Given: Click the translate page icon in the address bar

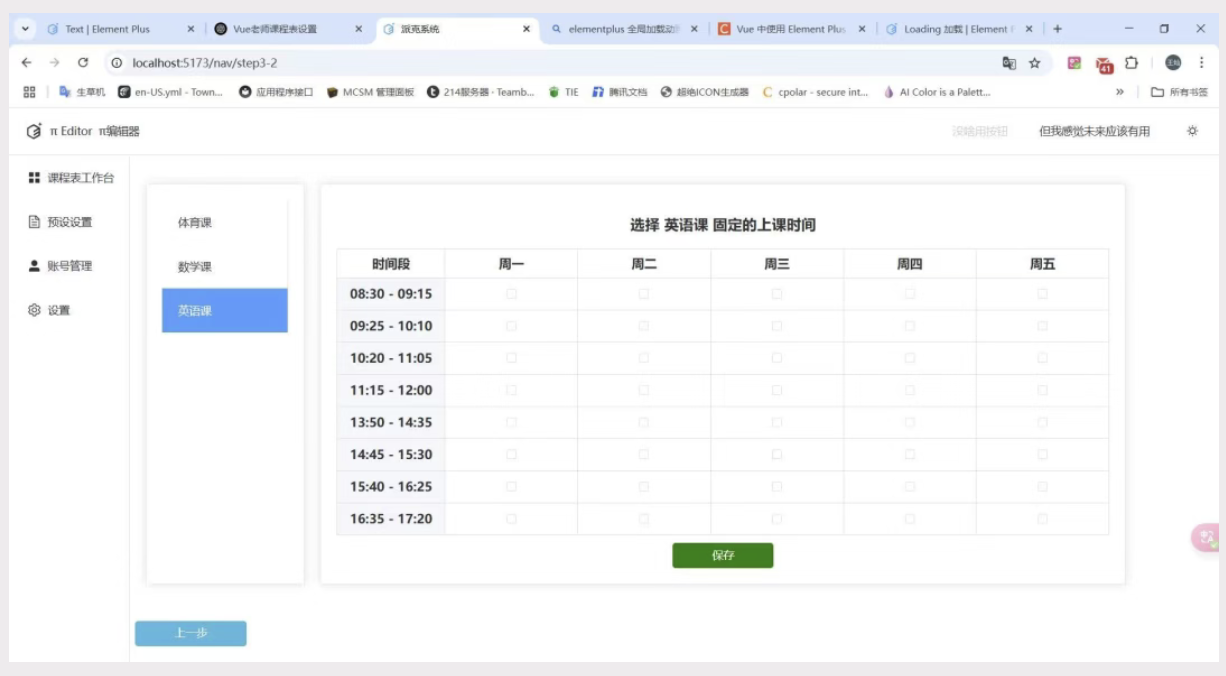Looking at the screenshot, I should [1009, 63].
